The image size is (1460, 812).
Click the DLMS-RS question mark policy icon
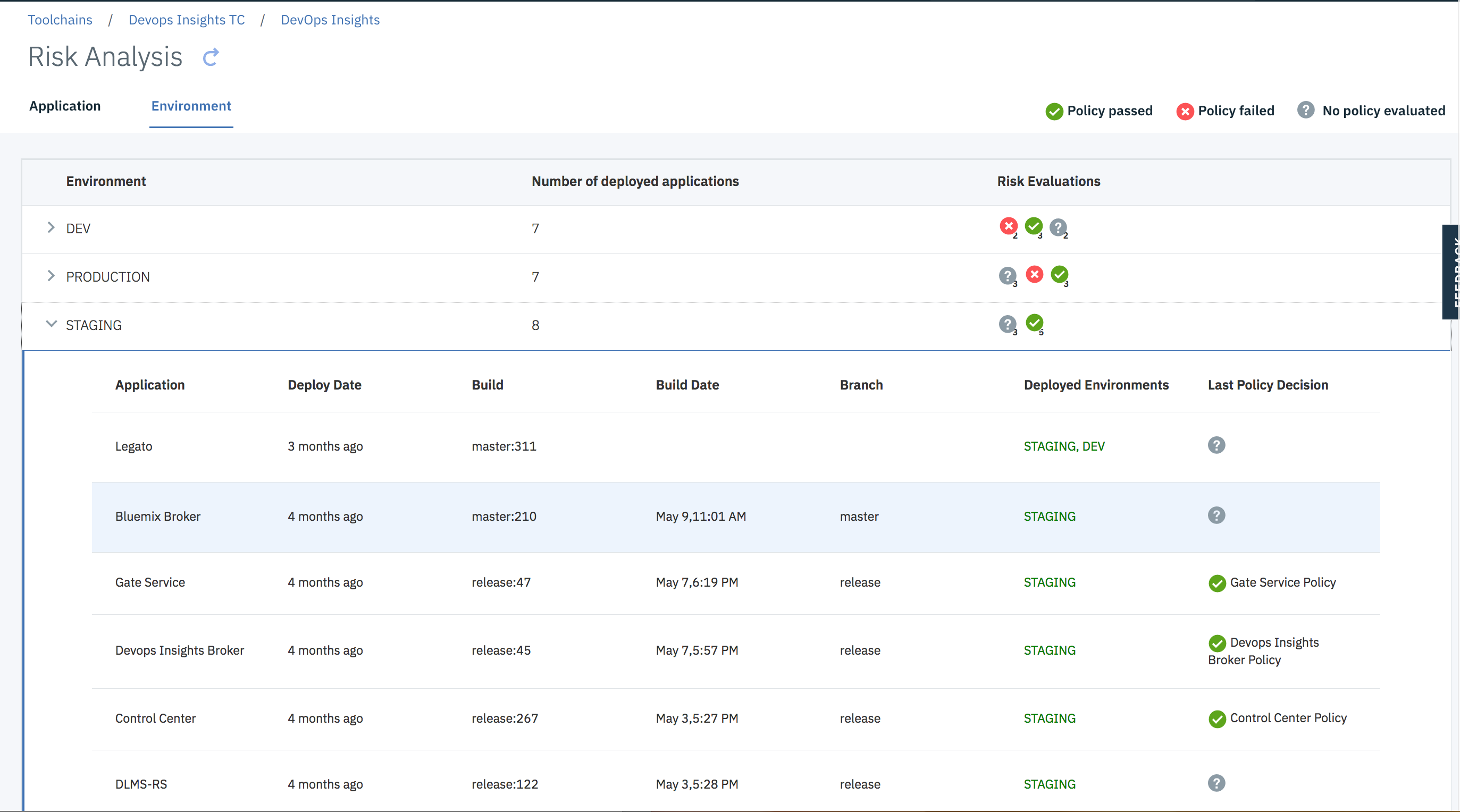[1216, 783]
